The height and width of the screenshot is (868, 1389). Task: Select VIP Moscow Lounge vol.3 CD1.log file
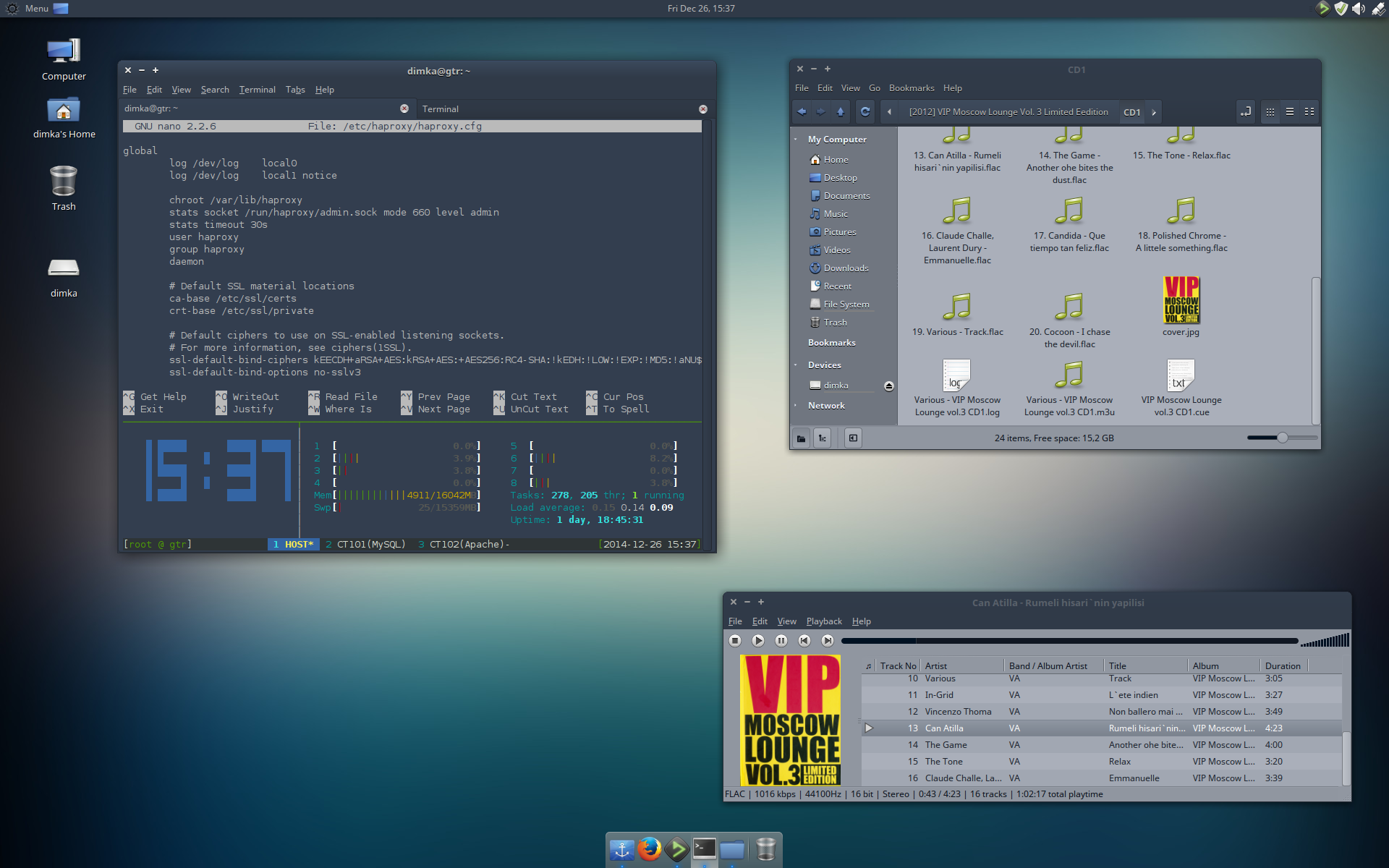tap(957, 388)
